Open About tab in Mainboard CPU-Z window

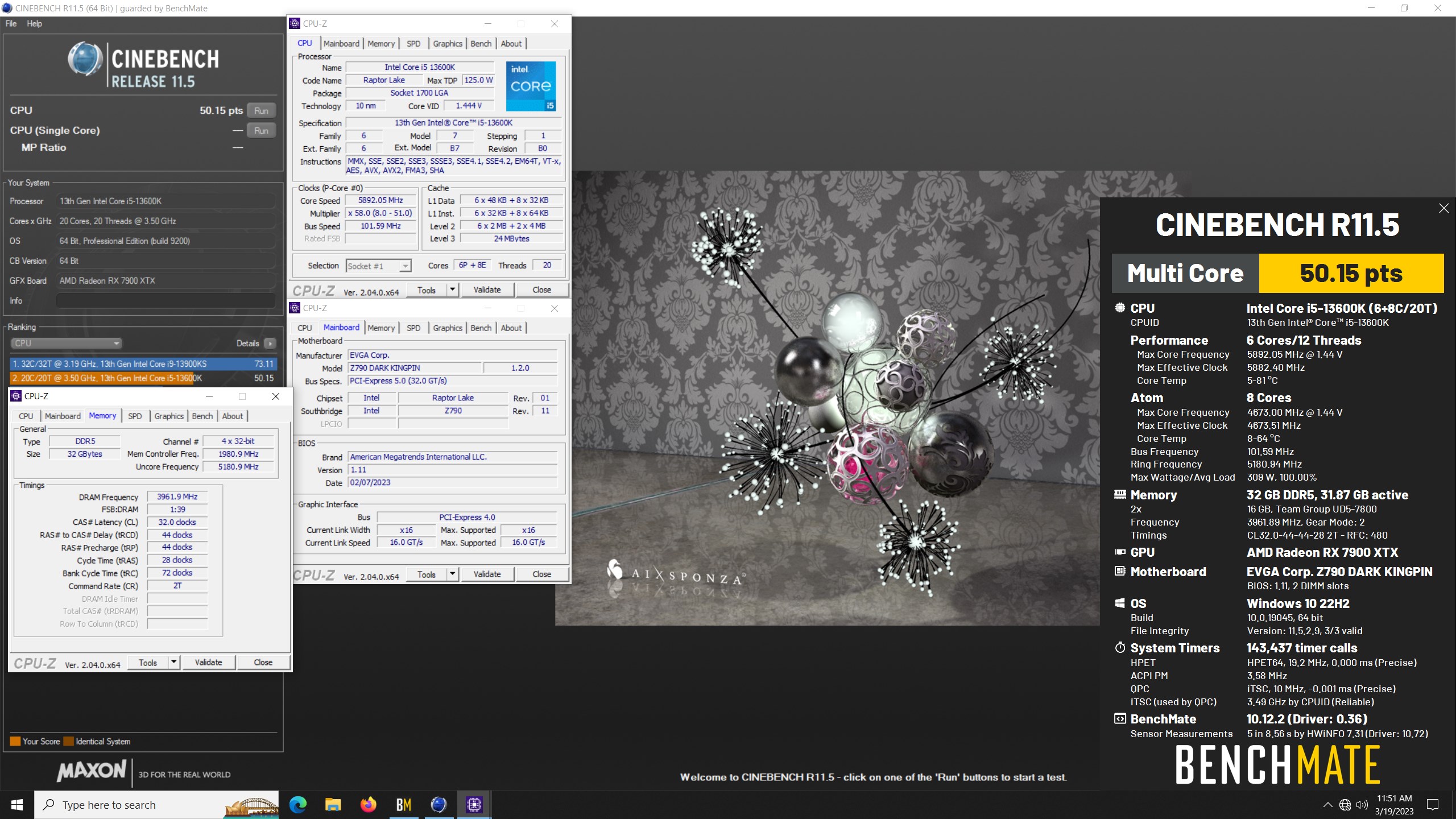point(511,328)
